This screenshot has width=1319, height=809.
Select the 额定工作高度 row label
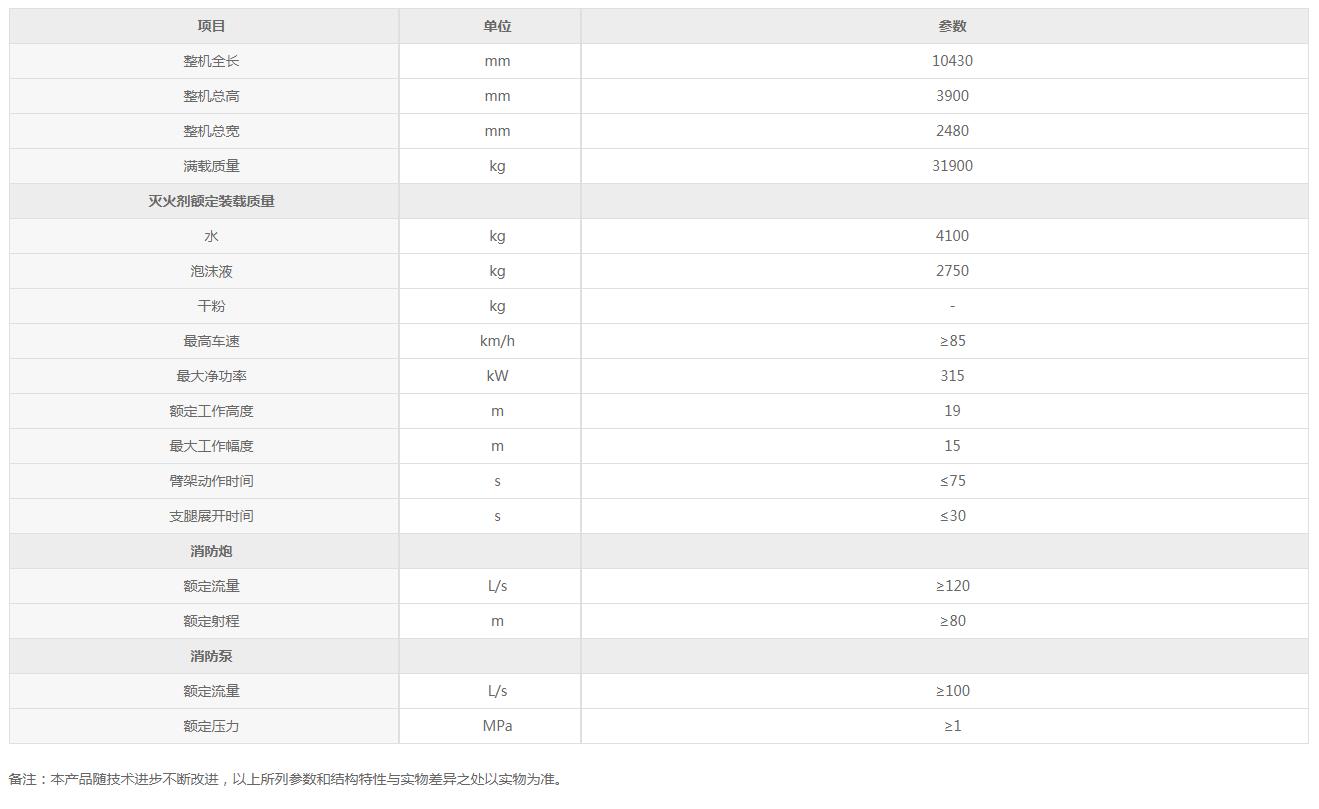(211, 411)
